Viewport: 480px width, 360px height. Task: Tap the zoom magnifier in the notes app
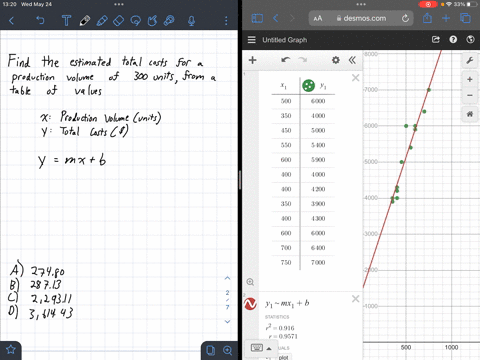[228, 350]
